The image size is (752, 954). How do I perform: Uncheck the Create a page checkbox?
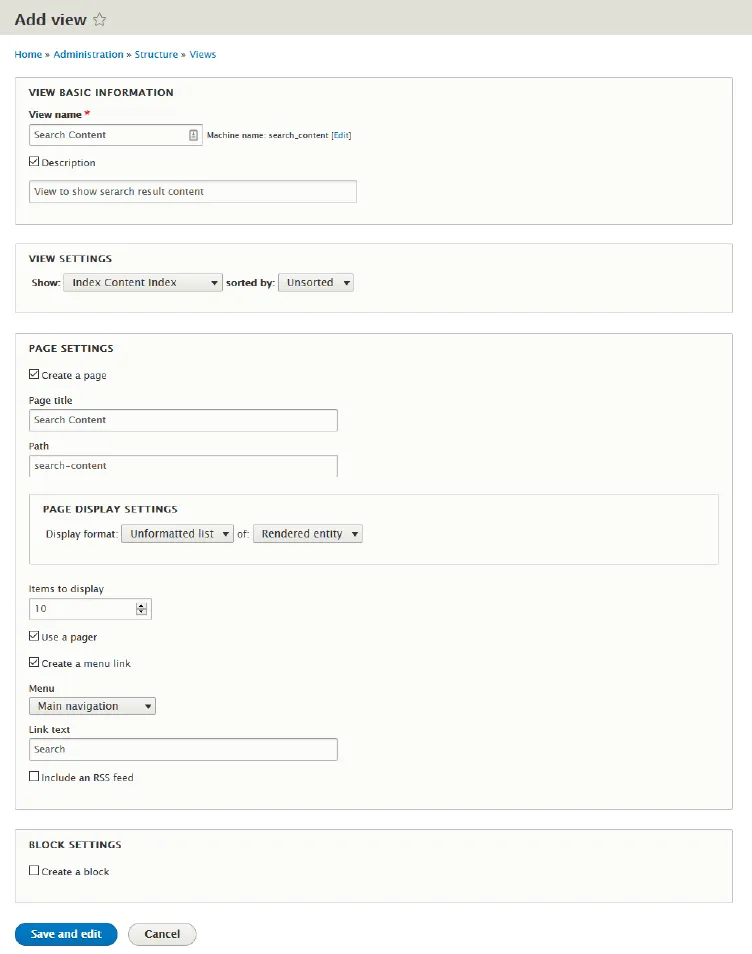33,374
